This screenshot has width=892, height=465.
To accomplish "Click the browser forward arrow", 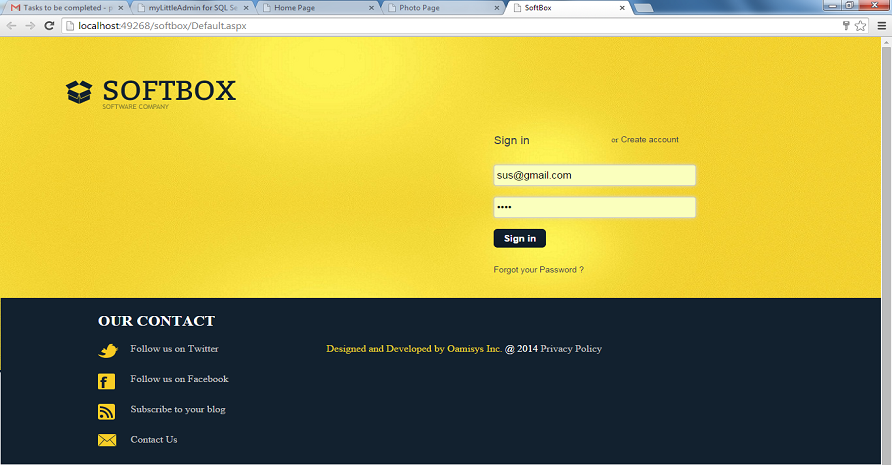I will click(x=30, y=26).
